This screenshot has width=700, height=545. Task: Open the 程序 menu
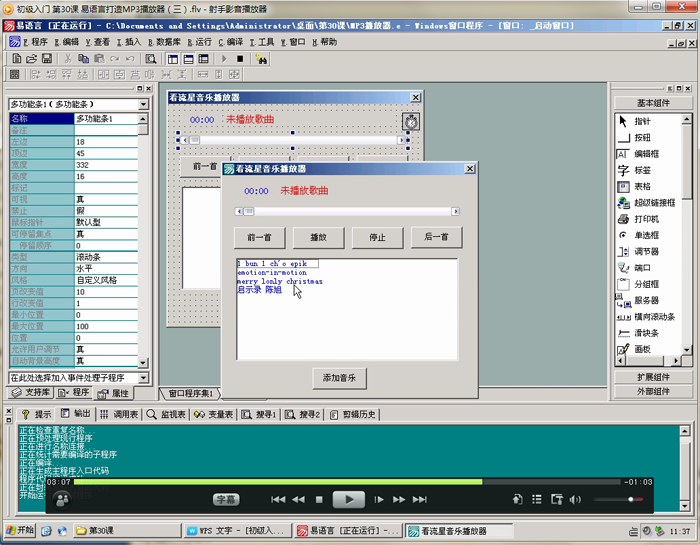pyautogui.click(x=35, y=42)
